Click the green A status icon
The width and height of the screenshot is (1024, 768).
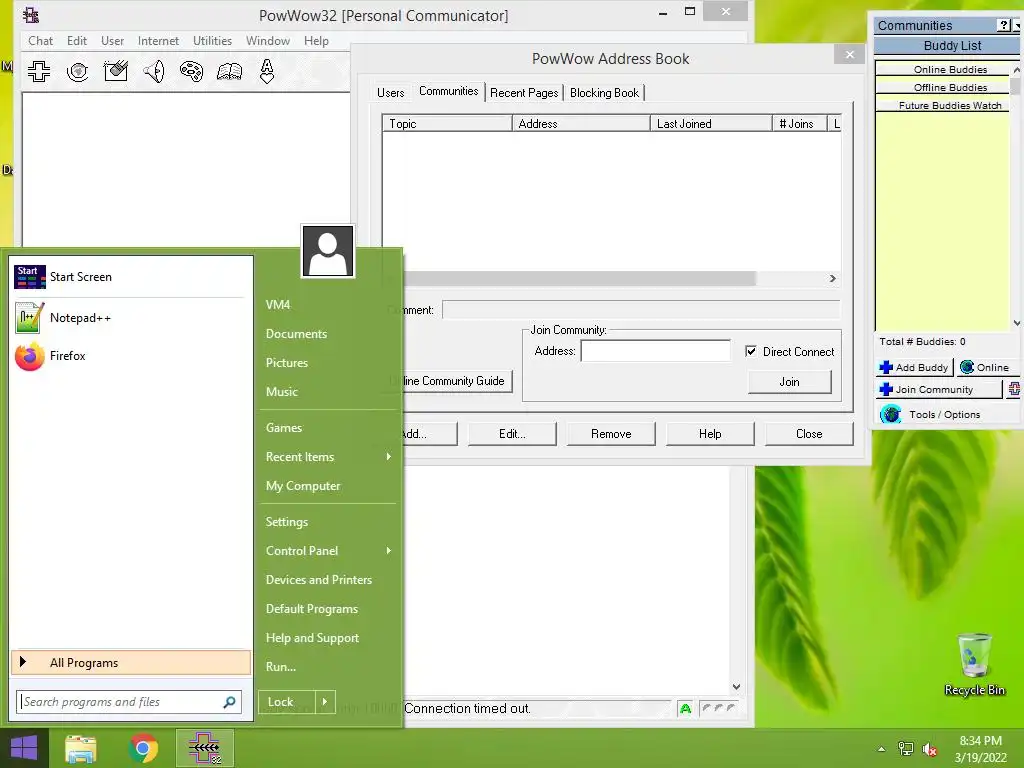click(x=685, y=709)
